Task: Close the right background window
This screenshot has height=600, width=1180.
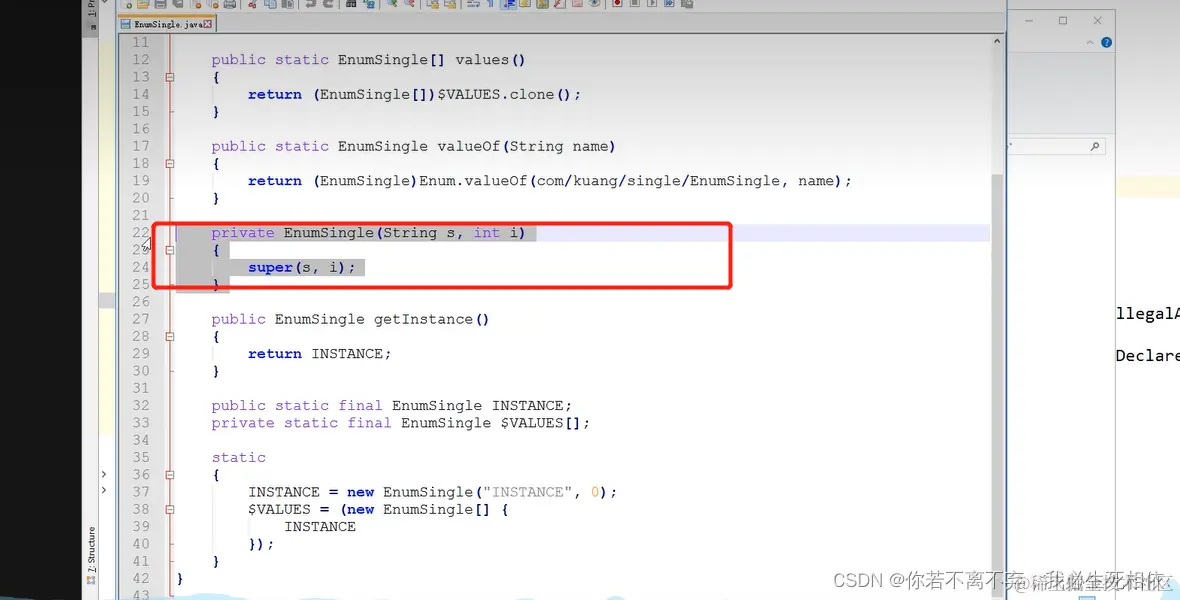Action: pos(1097,21)
